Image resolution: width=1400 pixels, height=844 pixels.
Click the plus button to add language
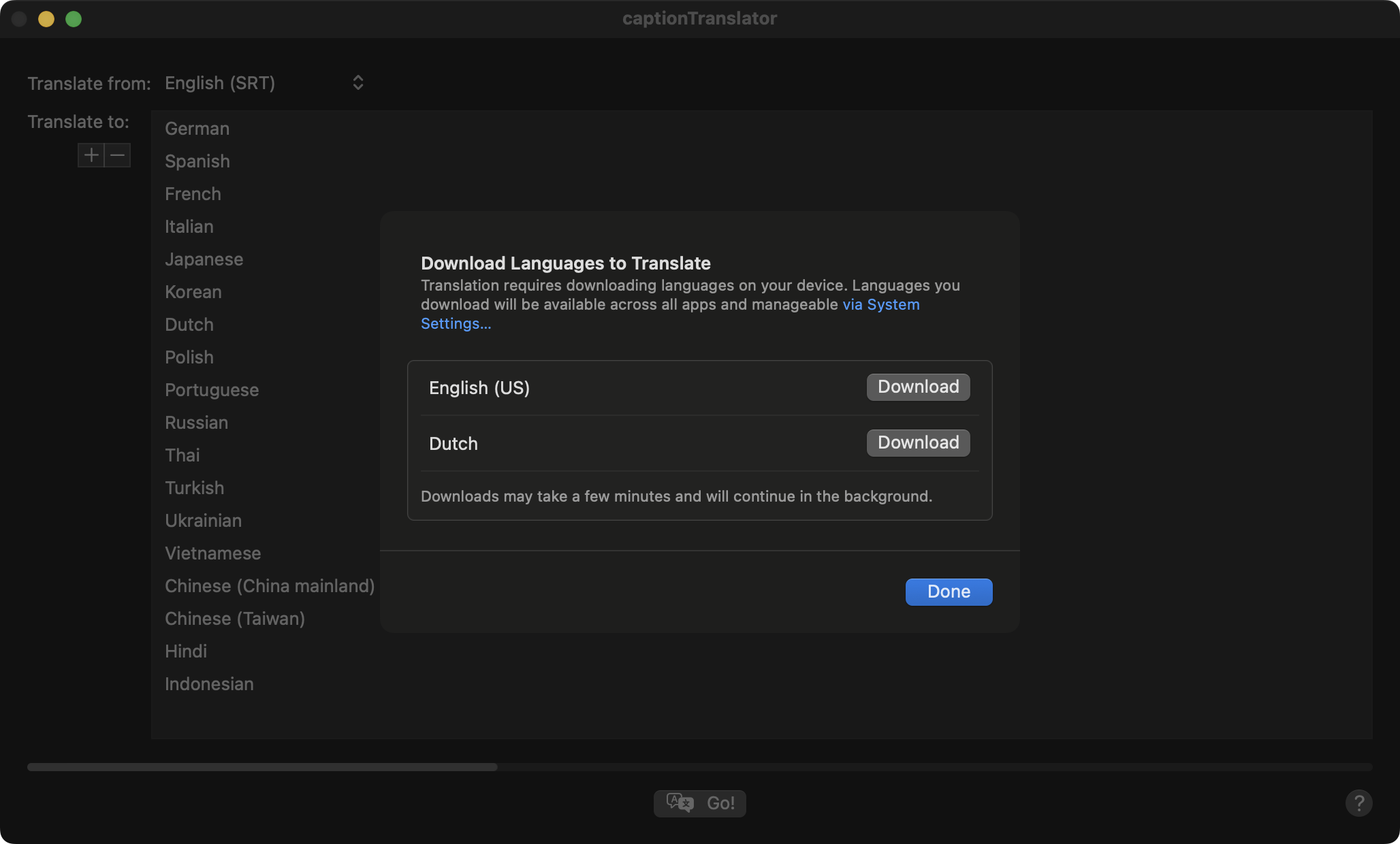click(x=91, y=155)
